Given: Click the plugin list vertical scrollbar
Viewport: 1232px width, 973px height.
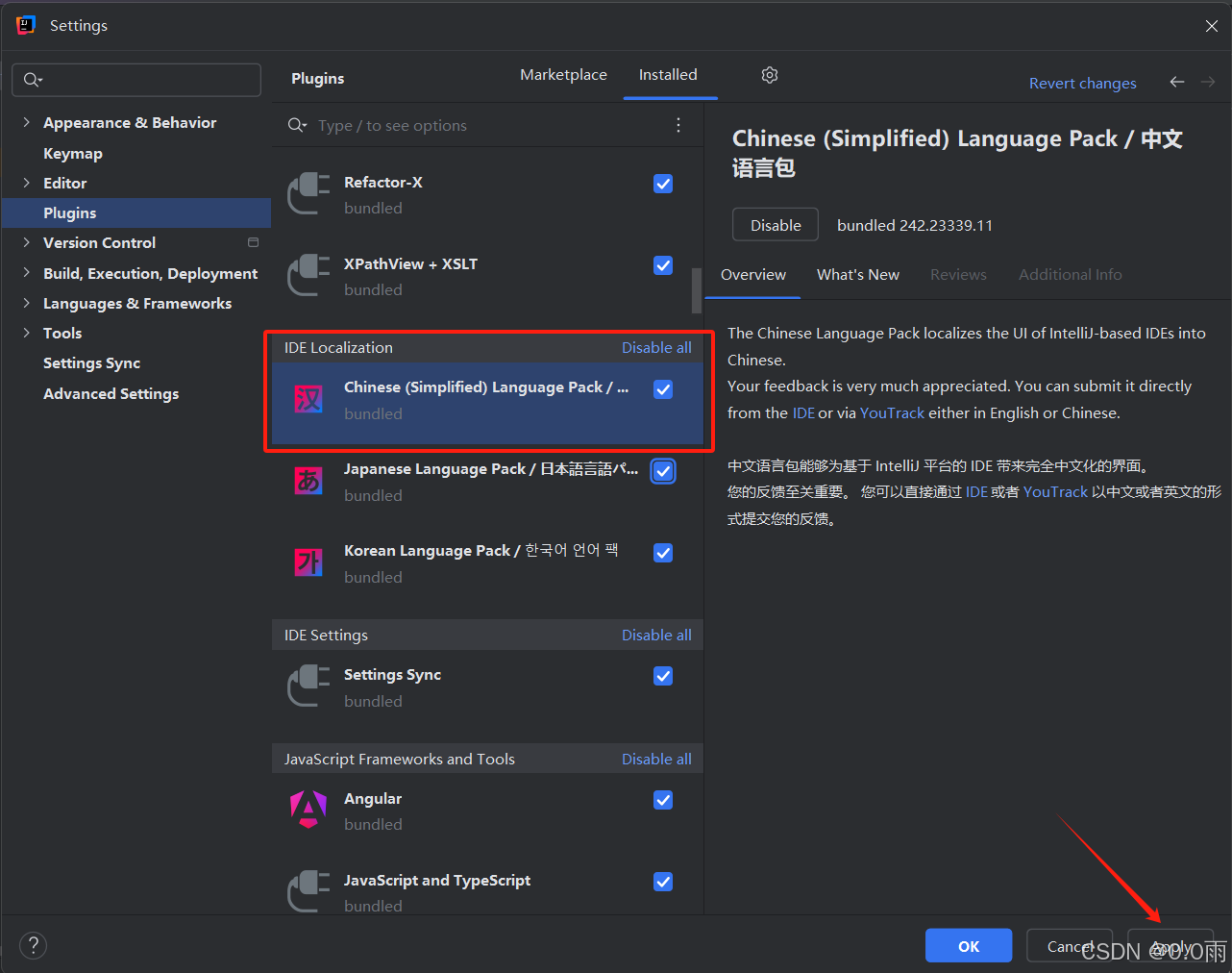Looking at the screenshot, I should point(697,290).
